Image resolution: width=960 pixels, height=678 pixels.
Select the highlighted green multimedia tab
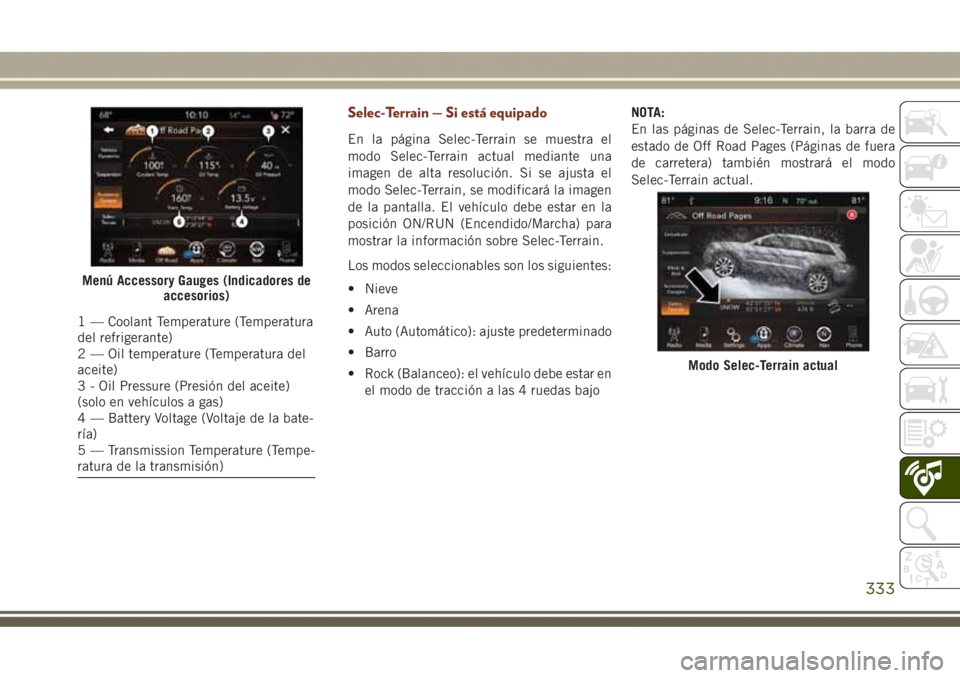[x=929, y=478]
